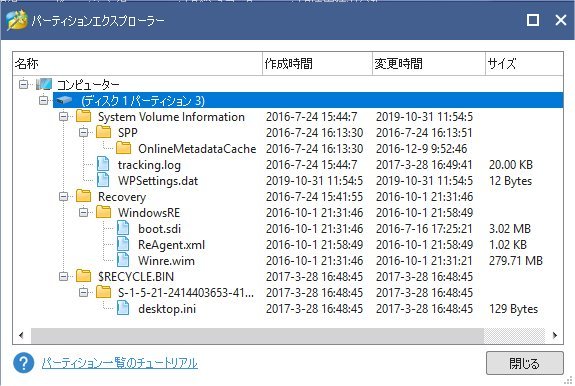
Task: Select the S-1-5-21-2414403653-41... label
Action: pyautogui.click(x=186, y=293)
